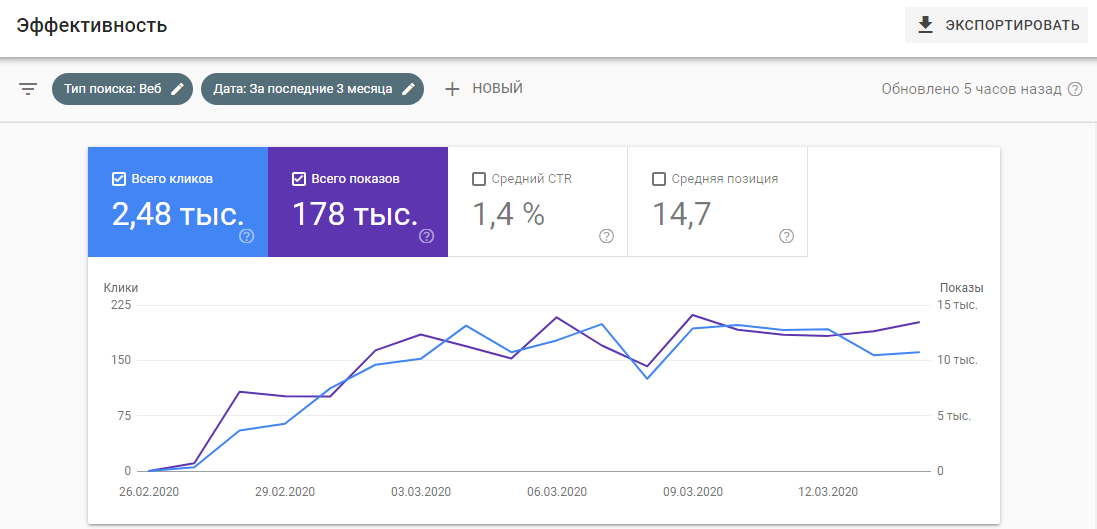This screenshot has width=1097, height=529.
Task: Open the Дата: За последние 3 месяца chip
Action: point(305,89)
